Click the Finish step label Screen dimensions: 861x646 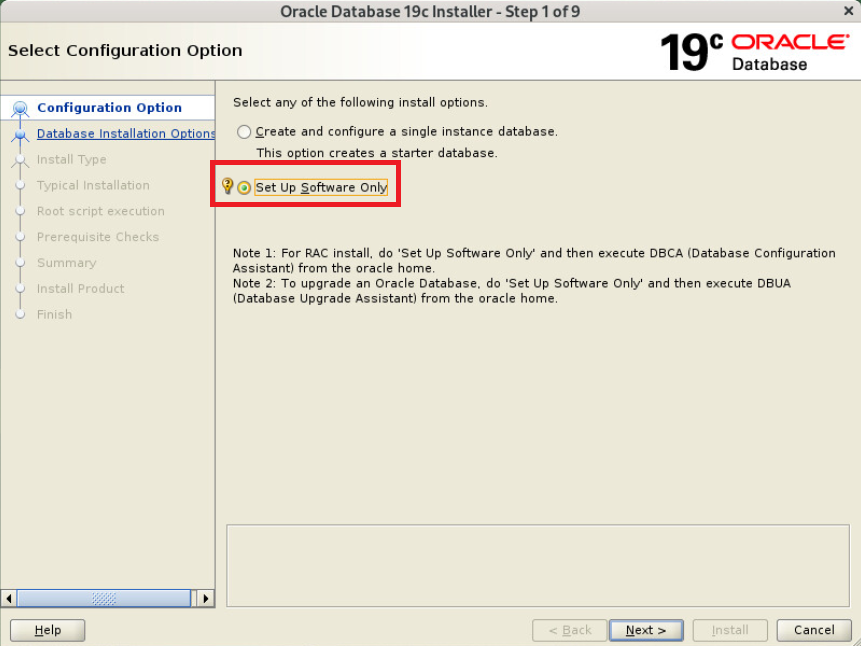(54, 314)
